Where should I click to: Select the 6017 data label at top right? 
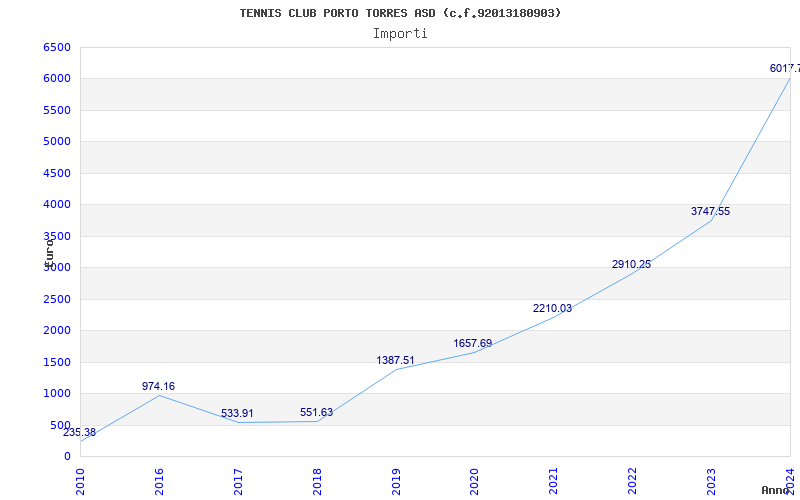(785, 68)
